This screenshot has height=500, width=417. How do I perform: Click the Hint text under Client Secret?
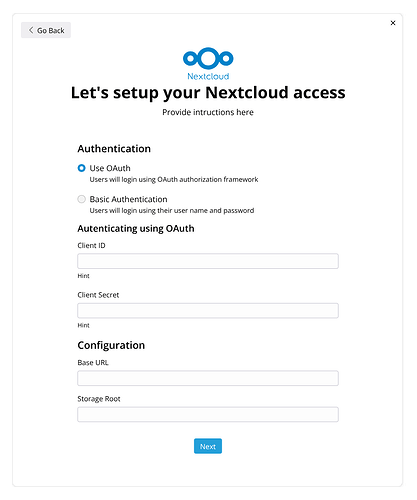point(83,325)
